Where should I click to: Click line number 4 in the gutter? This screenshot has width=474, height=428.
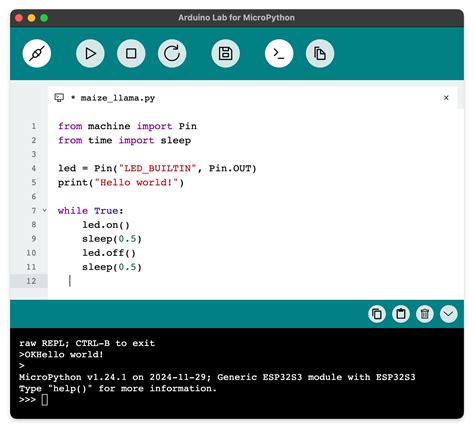pyautogui.click(x=34, y=168)
